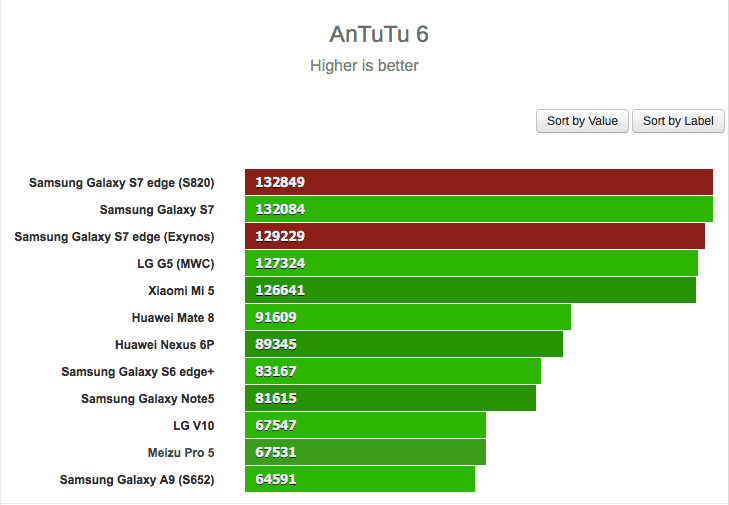Click the 67547 score value
The height and width of the screenshot is (505, 729).
pos(276,425)
